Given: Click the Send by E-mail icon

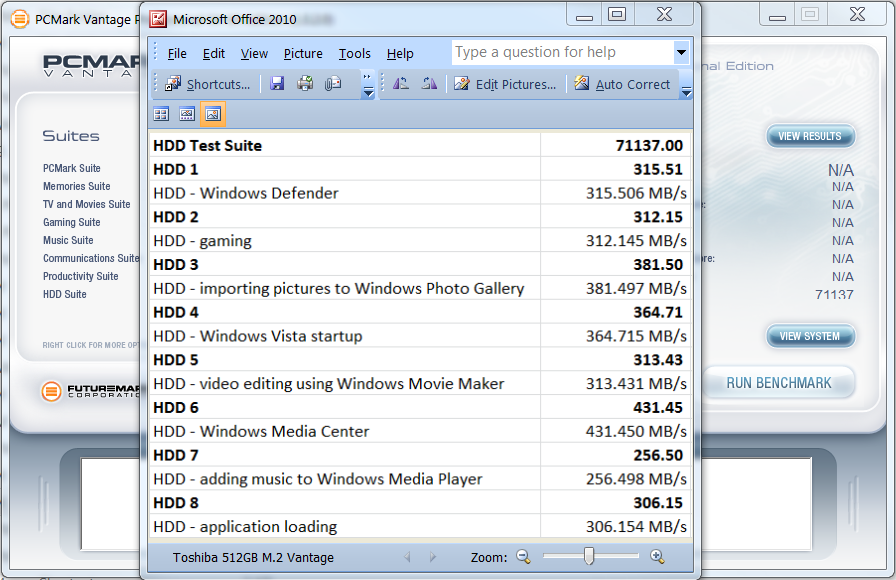Looking at the screenshot, I should click(x=333, y=84).
